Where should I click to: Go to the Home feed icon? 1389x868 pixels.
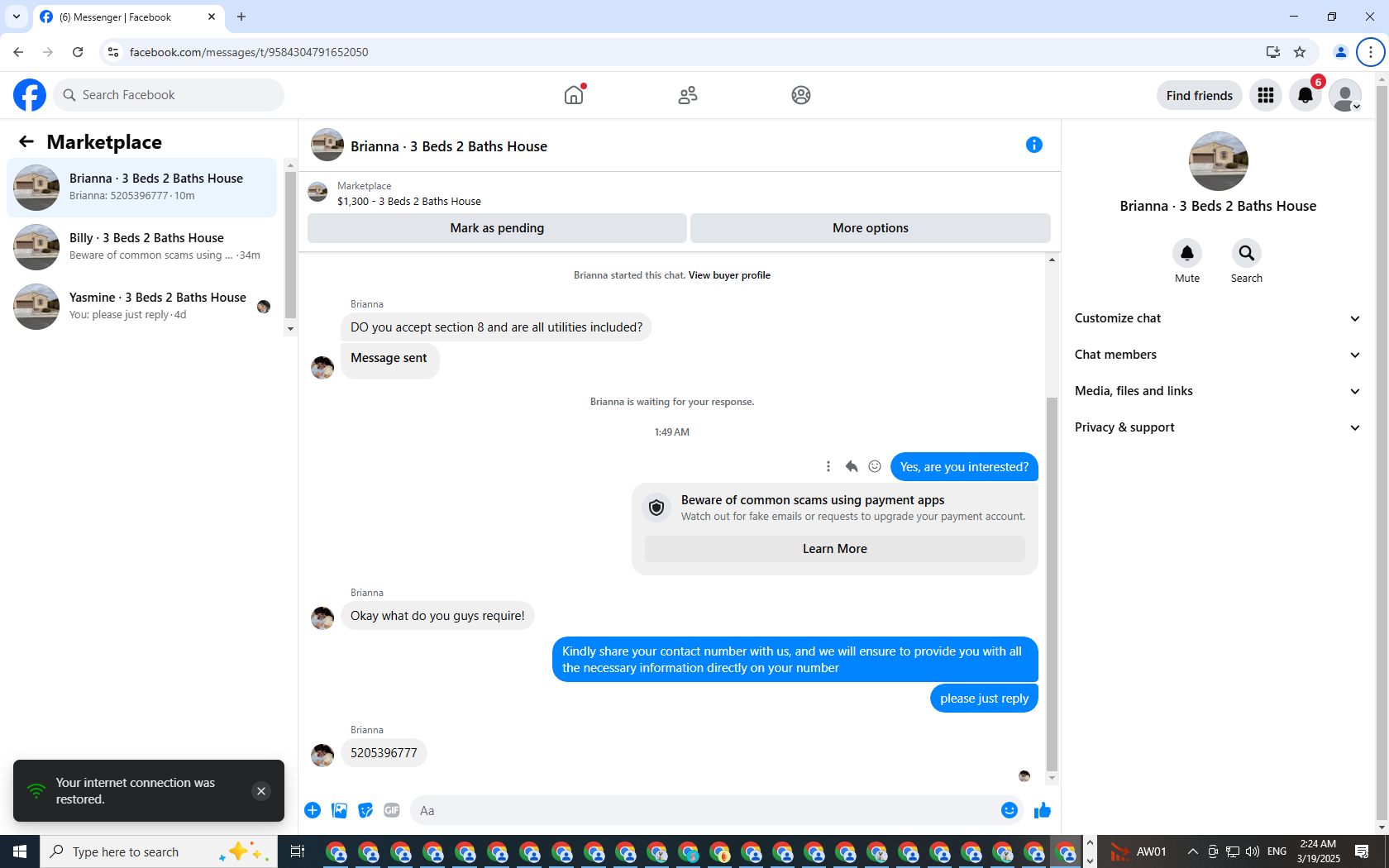[574, 95]
